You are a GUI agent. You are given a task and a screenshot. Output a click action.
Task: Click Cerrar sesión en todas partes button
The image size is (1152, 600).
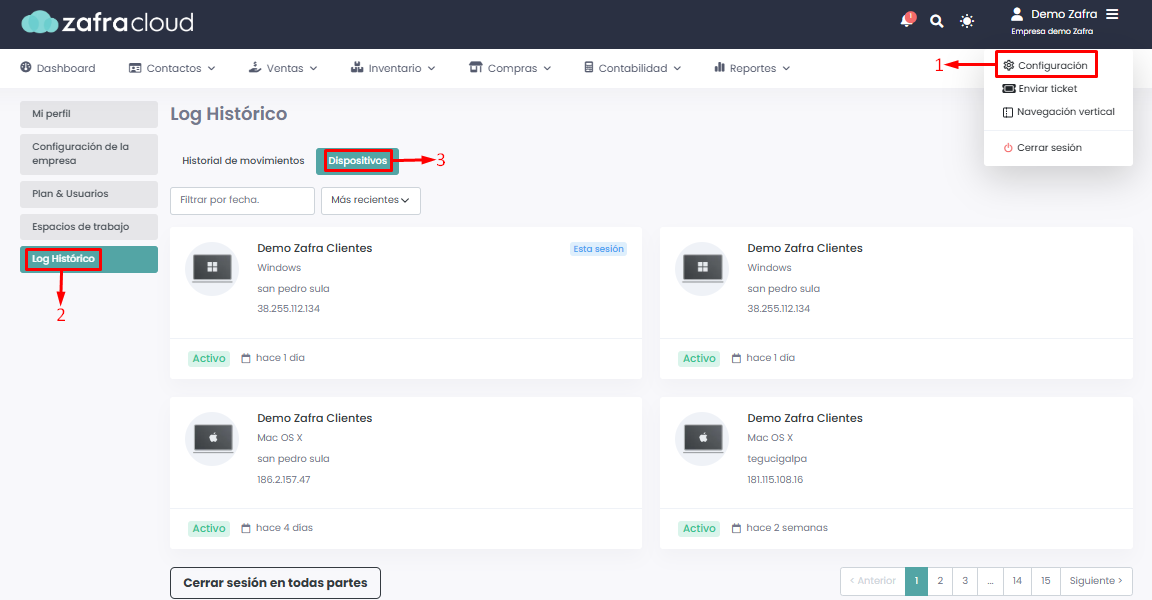276,583
